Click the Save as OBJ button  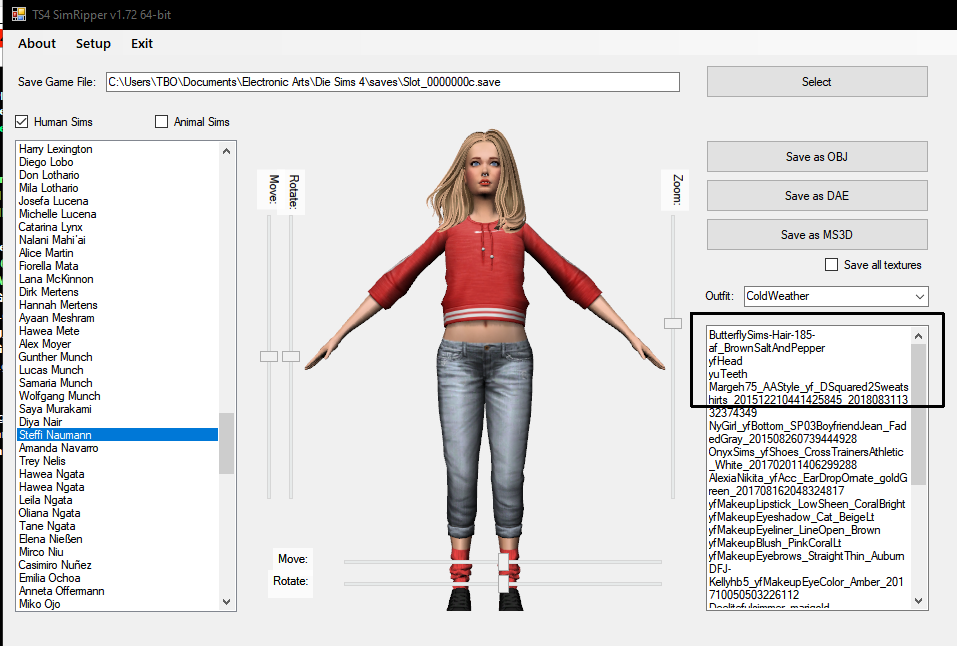click(816, 157)
